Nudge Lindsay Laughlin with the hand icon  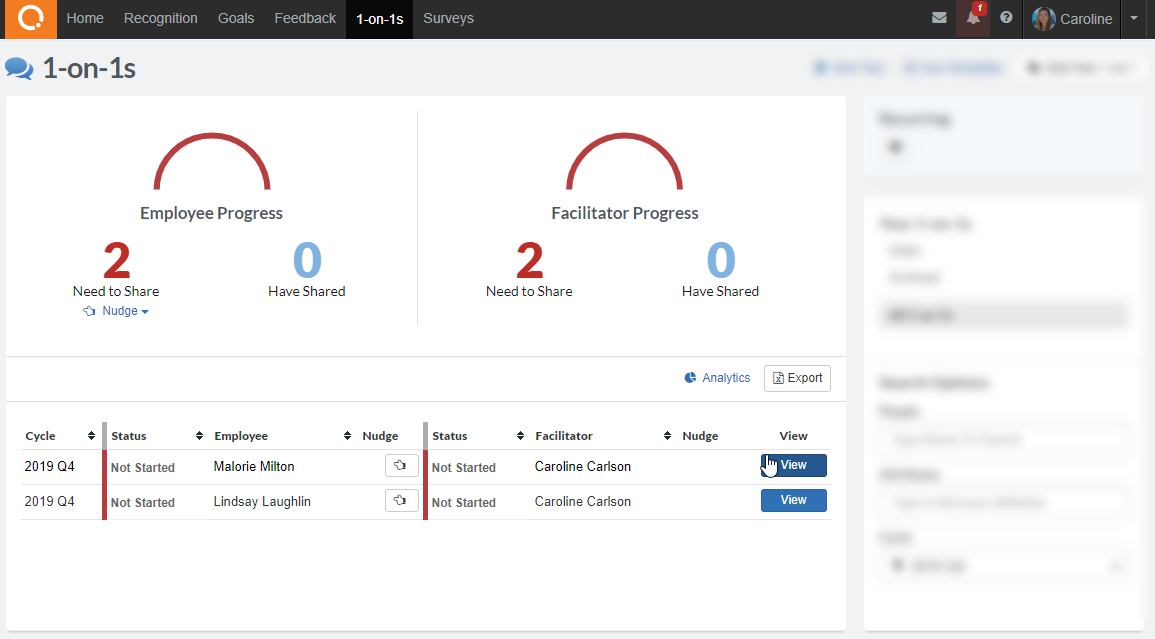coord(401,501)
